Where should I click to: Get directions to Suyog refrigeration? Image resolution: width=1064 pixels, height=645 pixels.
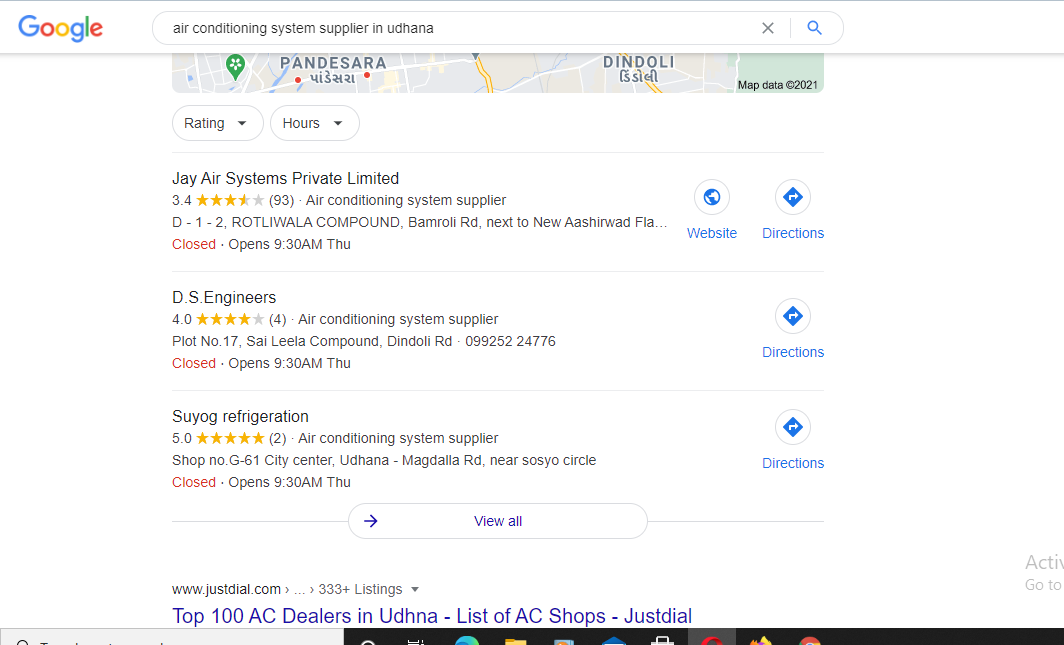(x=793, y=428)
